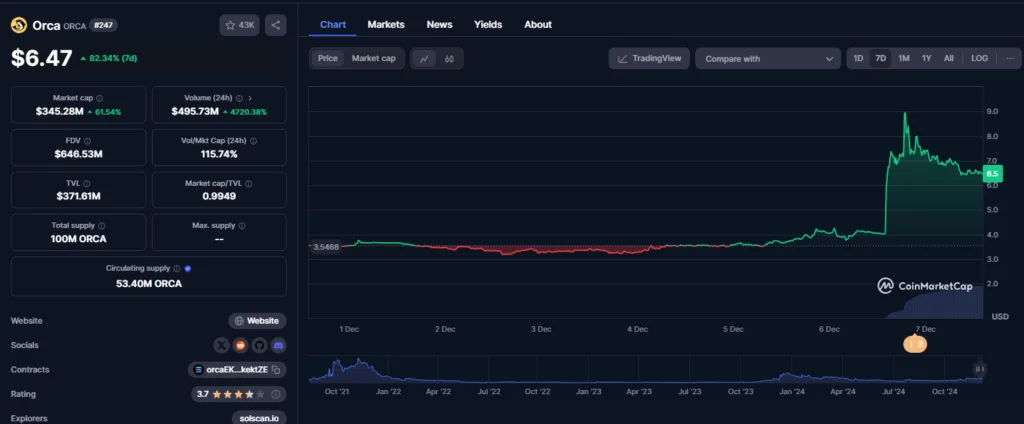Screen dimensions: 1024x424
Task: Click the 115.74% Vol/Mkt Cap value
Action: tap(219, 154)
